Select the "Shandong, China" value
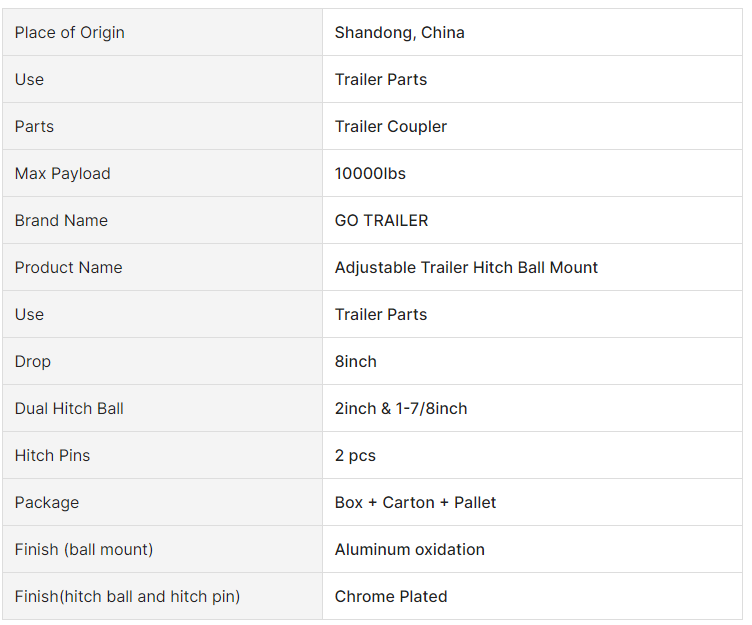 pyautogui.click(x=399, y=32)
